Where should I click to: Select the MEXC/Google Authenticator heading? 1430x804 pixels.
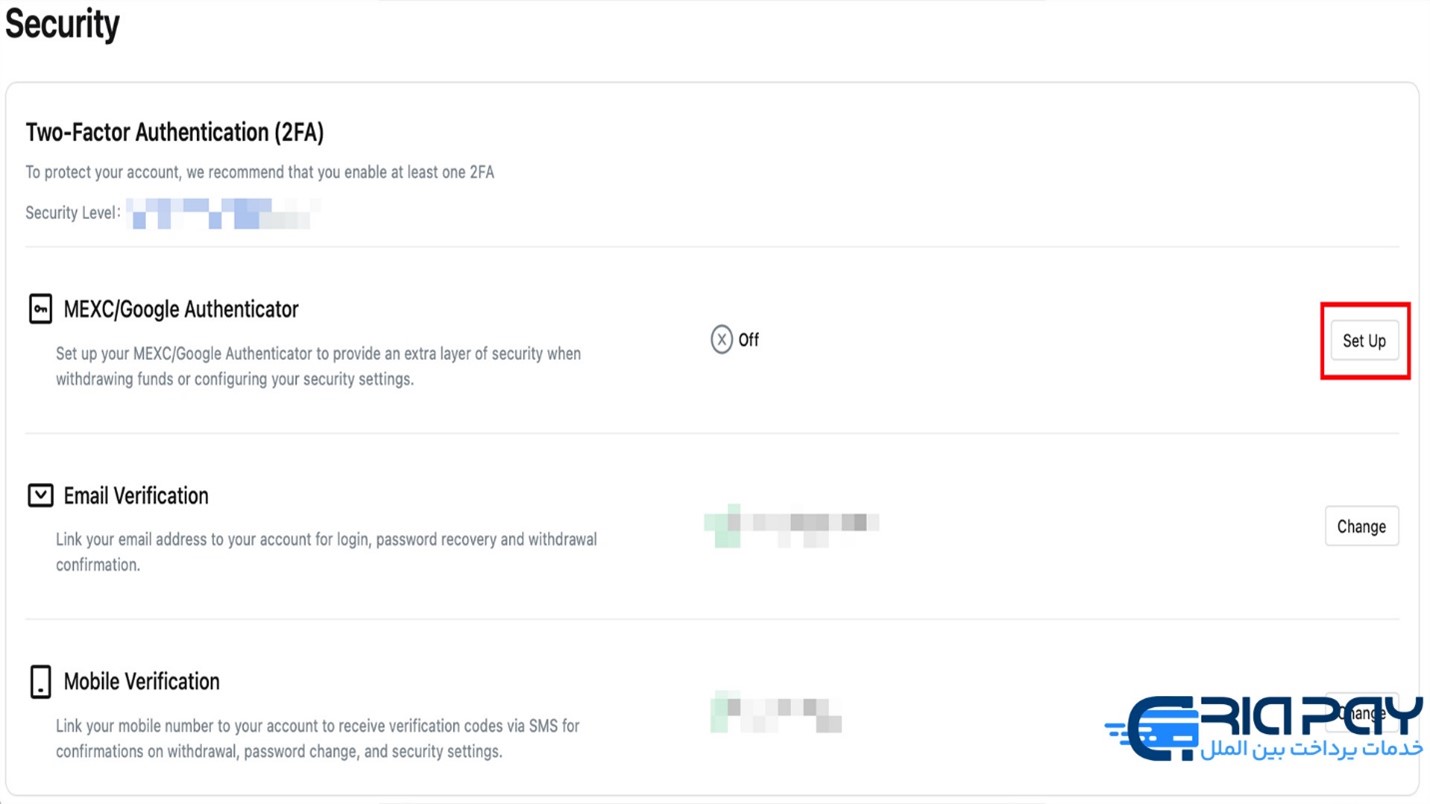tap(181, 309)
